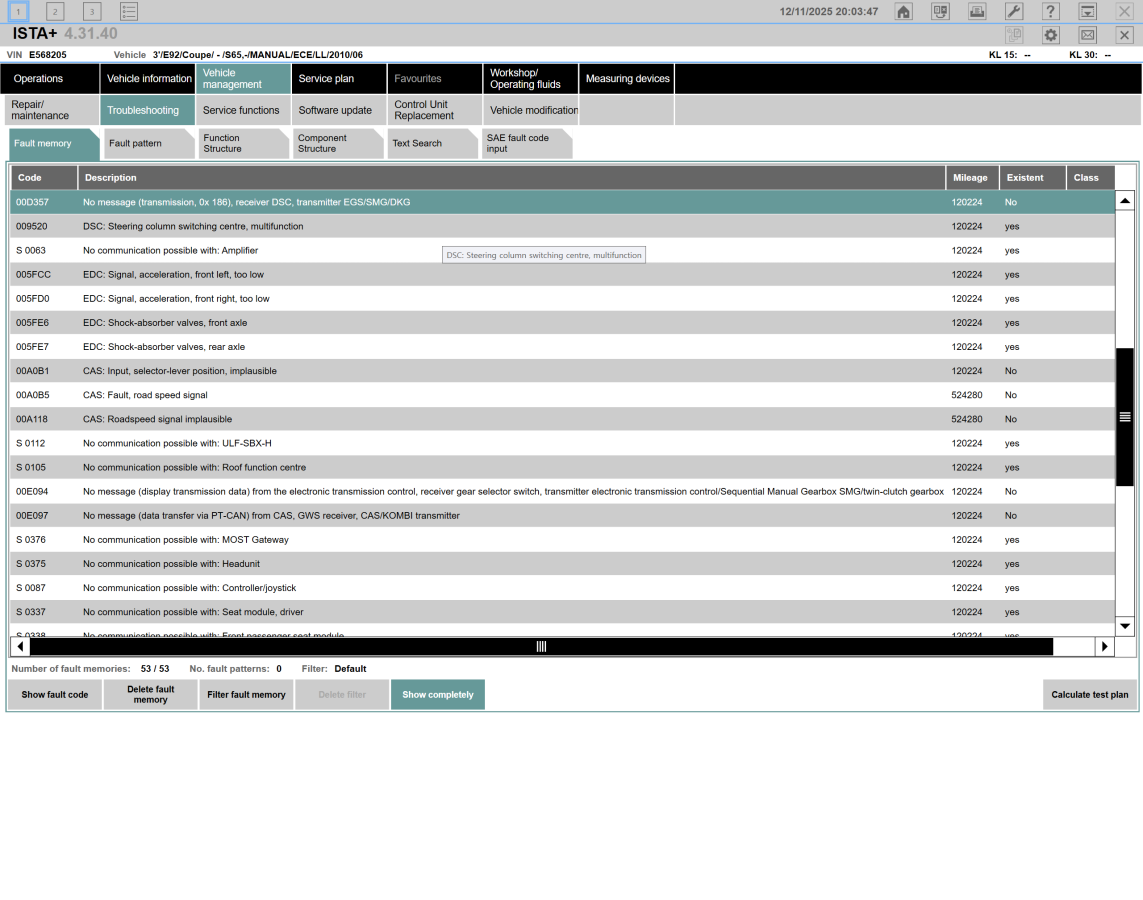Open settings gear icon
1143x900 pixels.
[x=1051, y=35]
